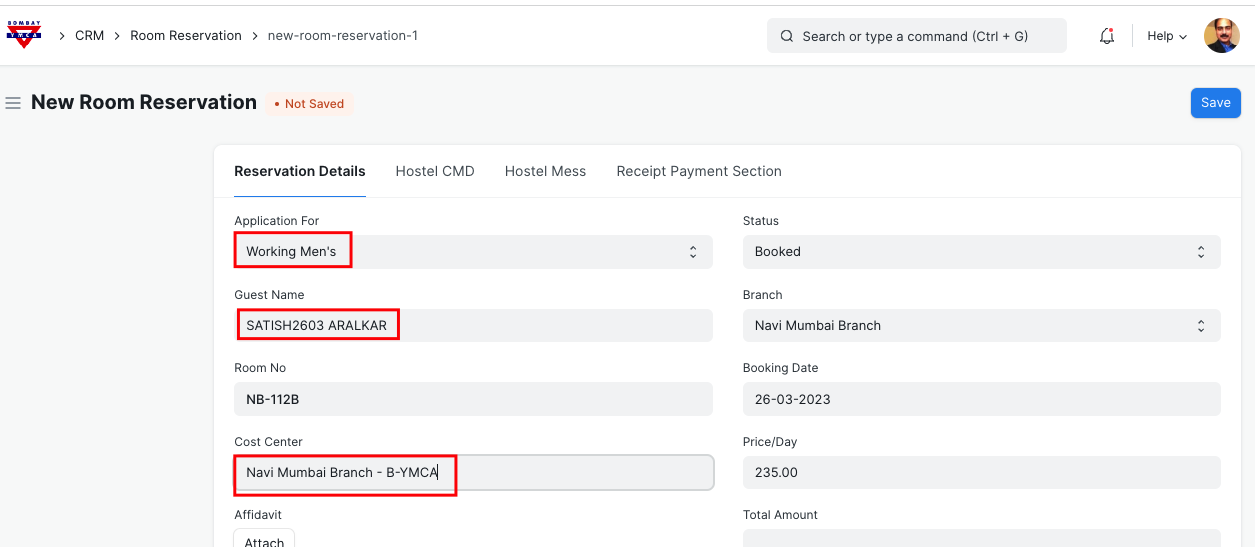Click the Attach button under Affidavit
This screenshot has width=1255, height=547.
(264, 540)
